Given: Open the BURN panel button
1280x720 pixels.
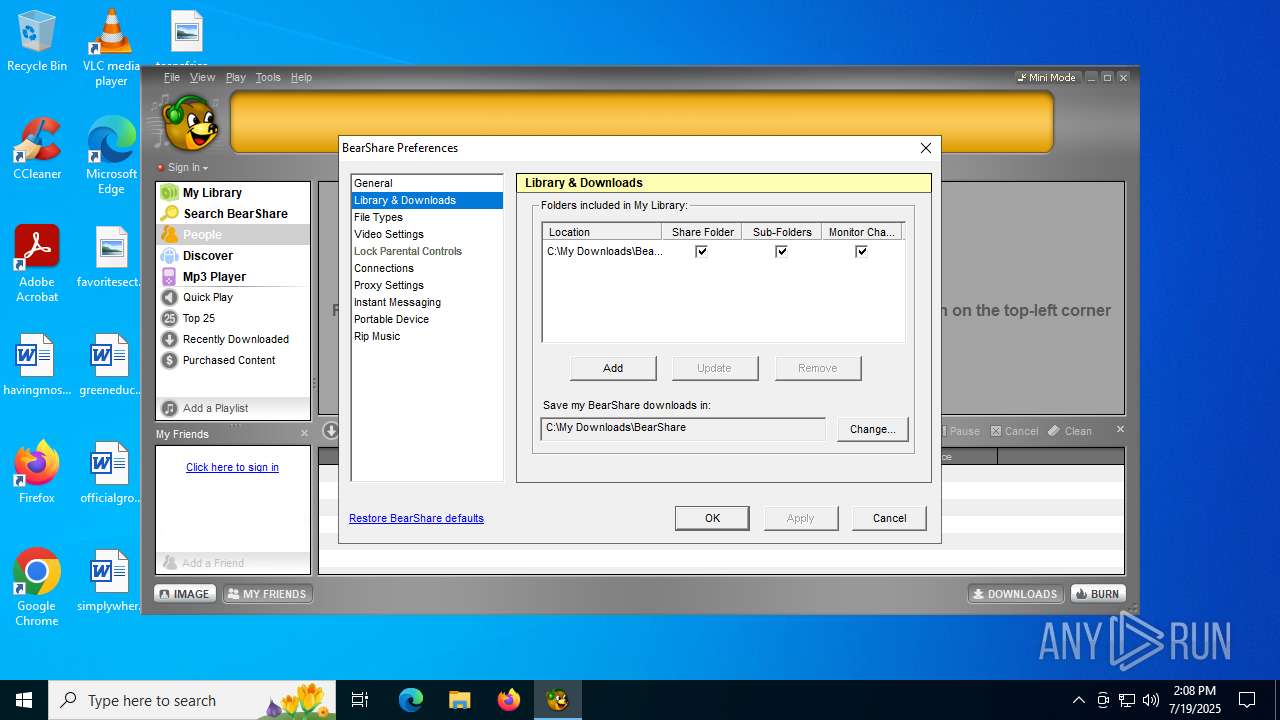Looking at the screenshot, I should coord(1097,594).
